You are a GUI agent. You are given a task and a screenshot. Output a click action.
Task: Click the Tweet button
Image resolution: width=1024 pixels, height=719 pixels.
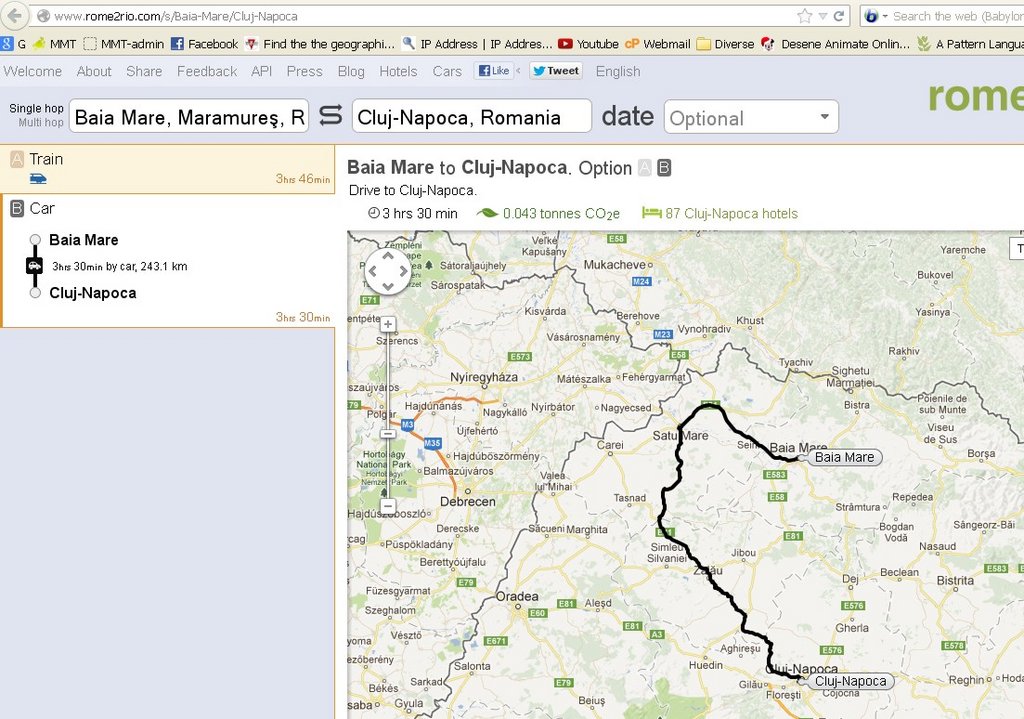pos(555,71)
